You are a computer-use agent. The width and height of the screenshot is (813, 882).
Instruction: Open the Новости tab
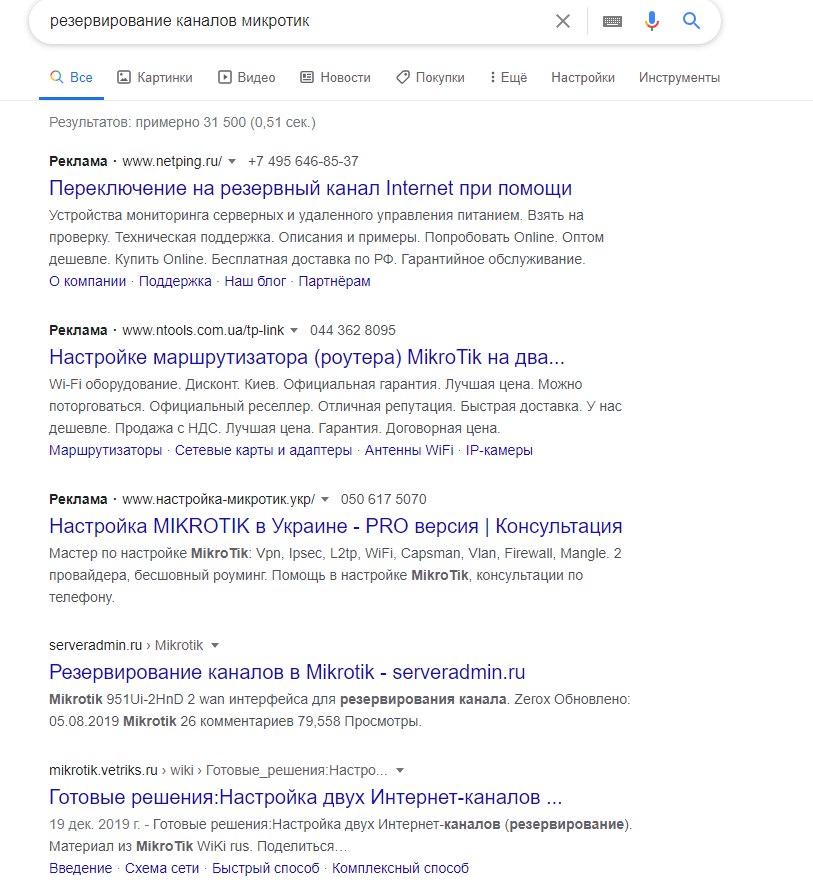click(x=335, y=78)
